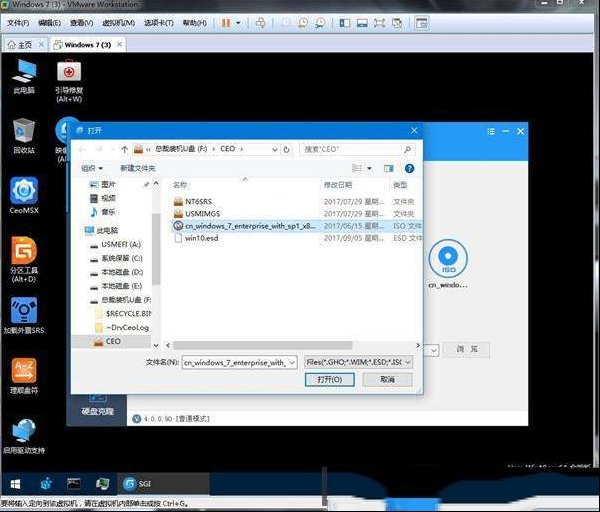600x512 pixels.
Task: Click the up-folder arrow in Open dialog
Action: tap(124, 150)
